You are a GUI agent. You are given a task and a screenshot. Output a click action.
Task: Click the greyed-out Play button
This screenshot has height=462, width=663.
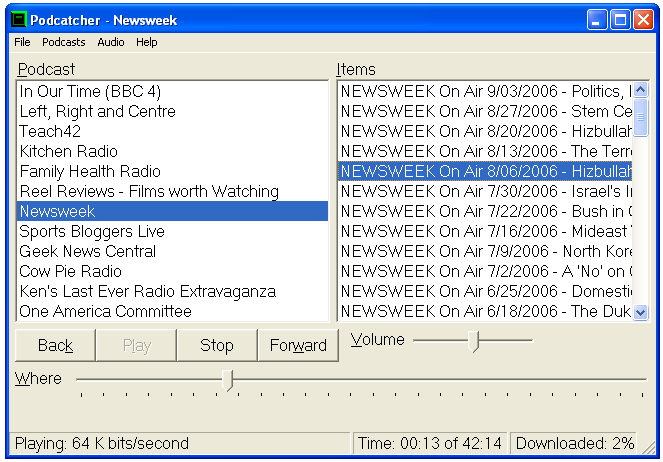point(137,345)
